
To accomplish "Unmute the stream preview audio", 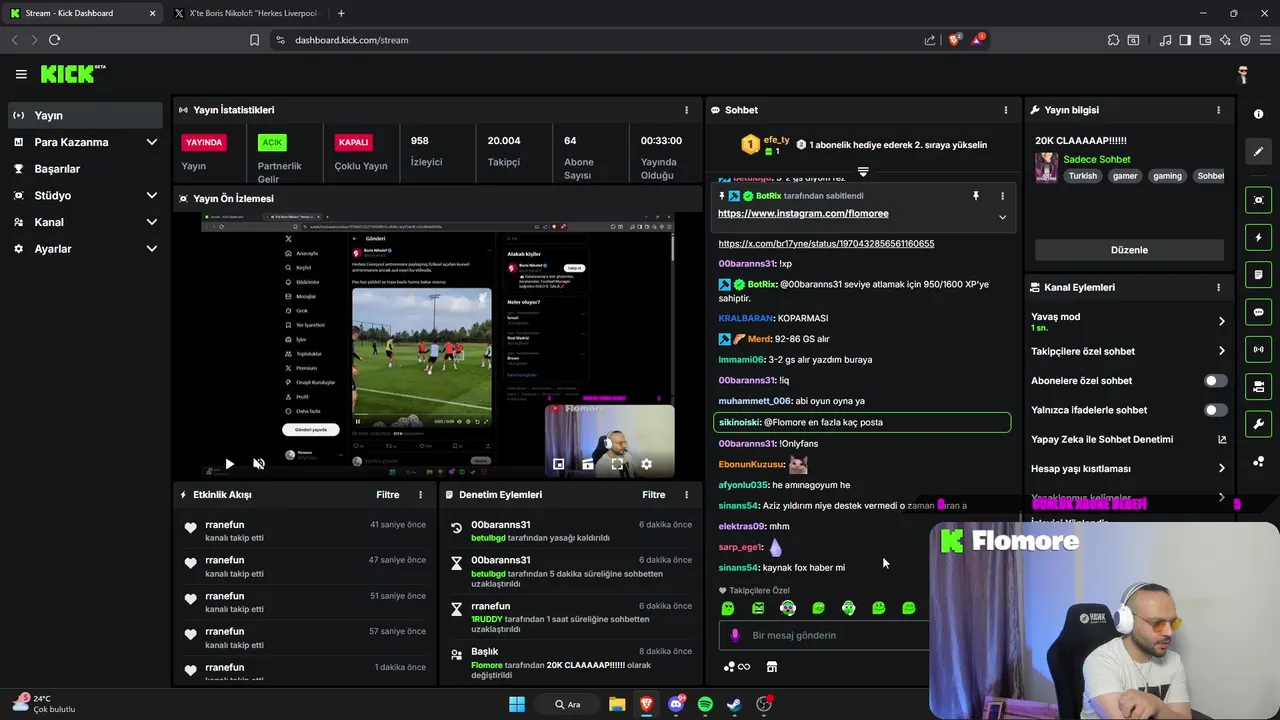I will tap(258, 464).
